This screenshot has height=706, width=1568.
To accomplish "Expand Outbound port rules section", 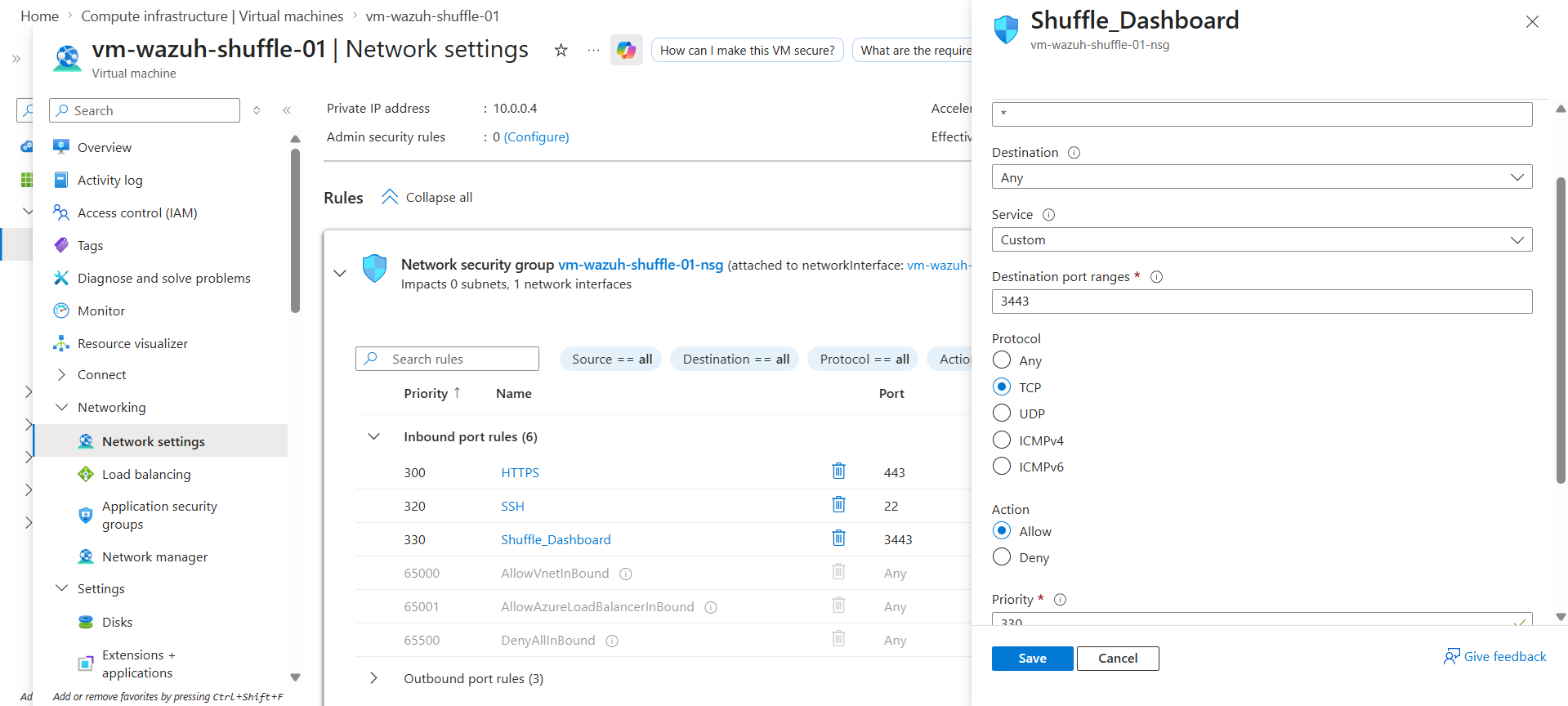I will coord(373,678).
